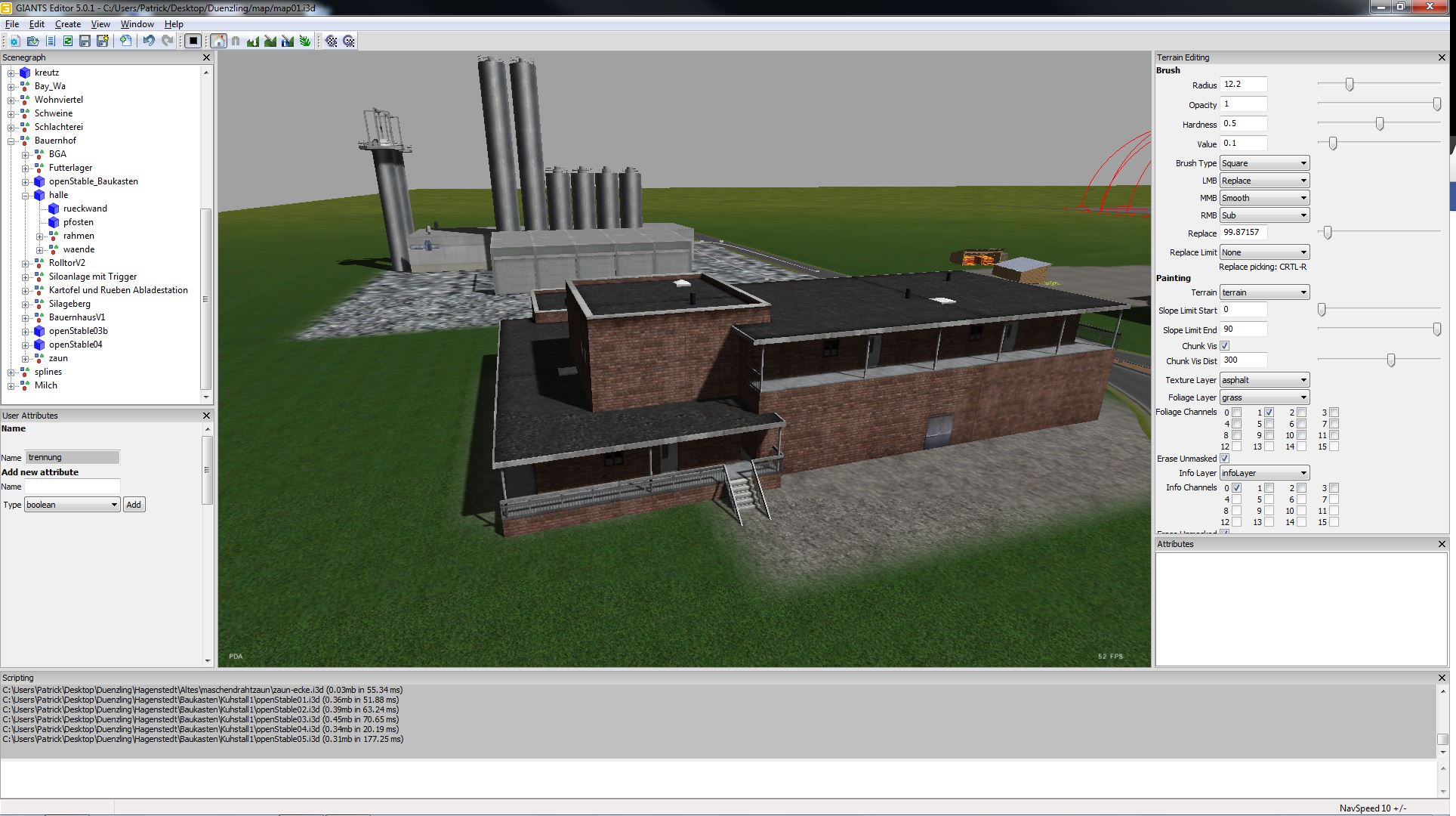Viewport: 1456px width, 816px height.
Task: Click the pfosten cube icon
Action: pyautogui.click(x=54, y=222)
